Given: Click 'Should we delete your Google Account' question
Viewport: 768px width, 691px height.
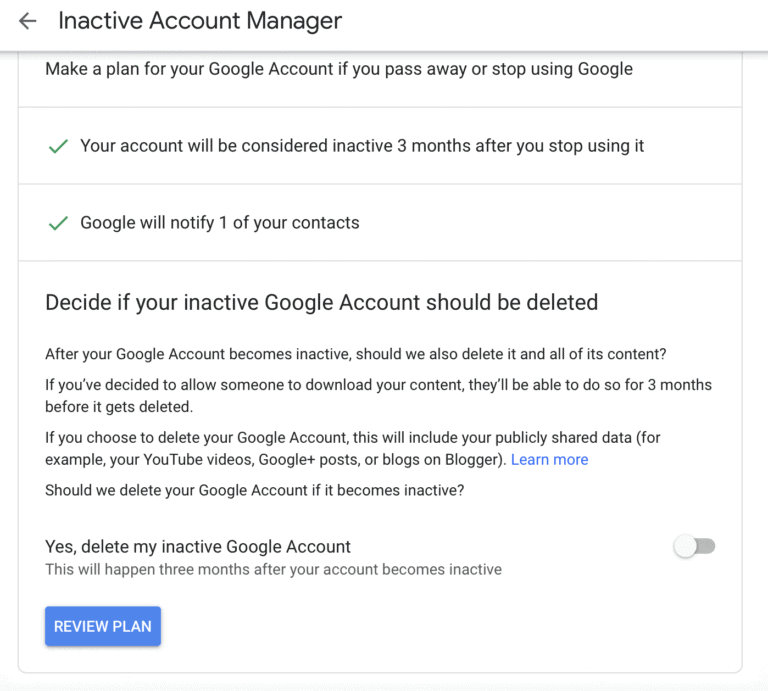Looking at the screenshot, I should pyautogui.click(x=255, y=490).
